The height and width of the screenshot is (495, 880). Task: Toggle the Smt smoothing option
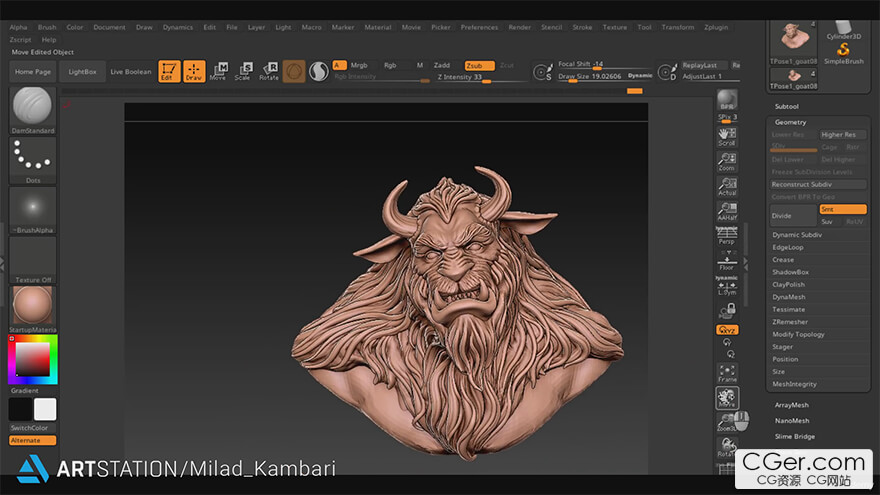click(843, 209)
